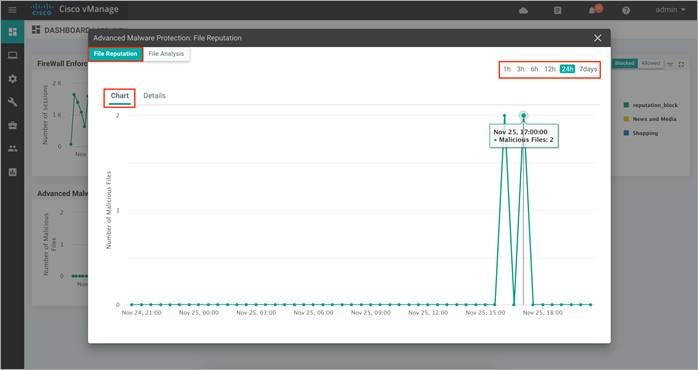Click the 'Nov 25, 18:00' axis label
This screenshot has width=698, height=370.
543,313
